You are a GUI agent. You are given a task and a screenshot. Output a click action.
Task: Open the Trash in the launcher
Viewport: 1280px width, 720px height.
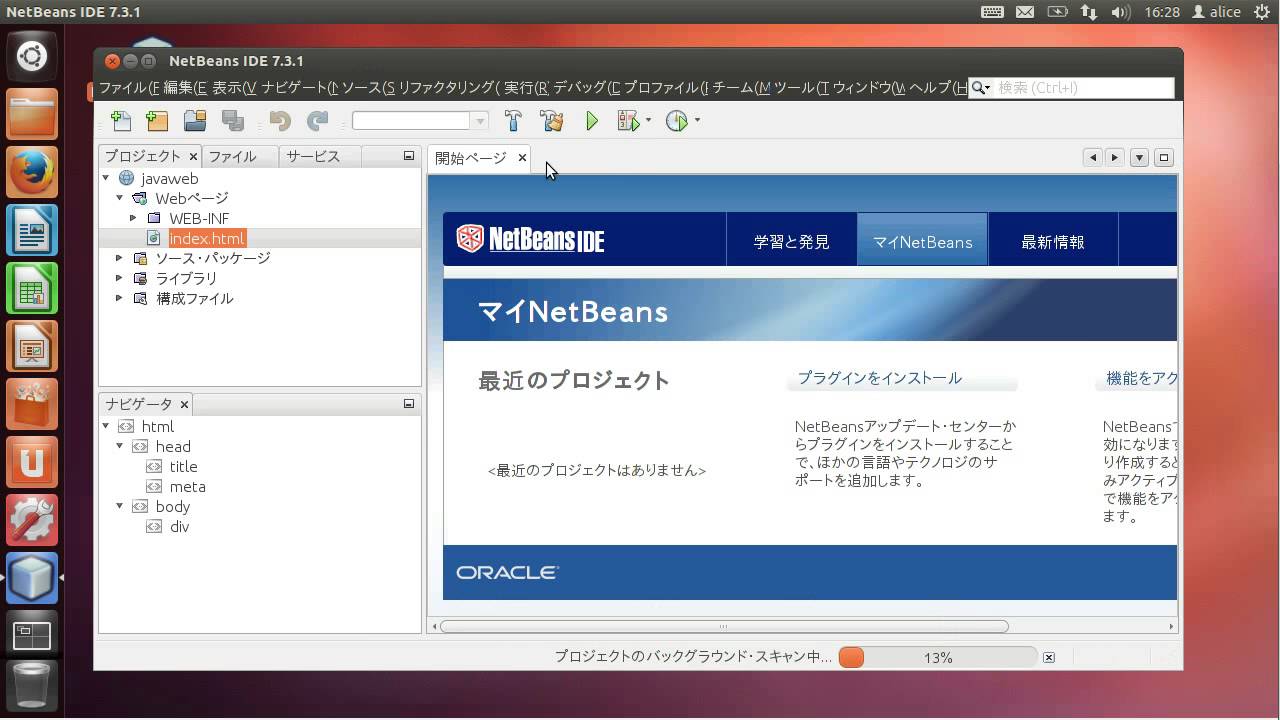[32, 684]
